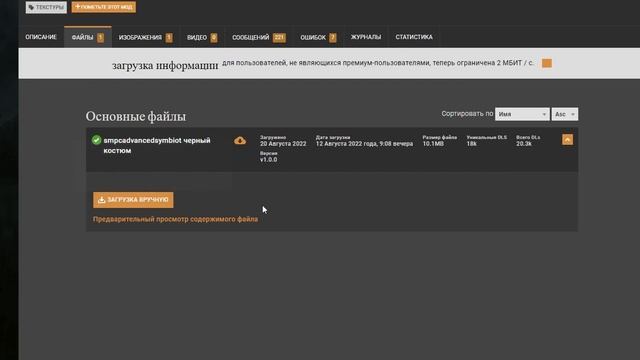The width and height of the screenshot is (640, 360).
Task: Click the orange ПОМЕТЬТЕ ЭТОТ МОД button
Action: [x=104, y=7]
